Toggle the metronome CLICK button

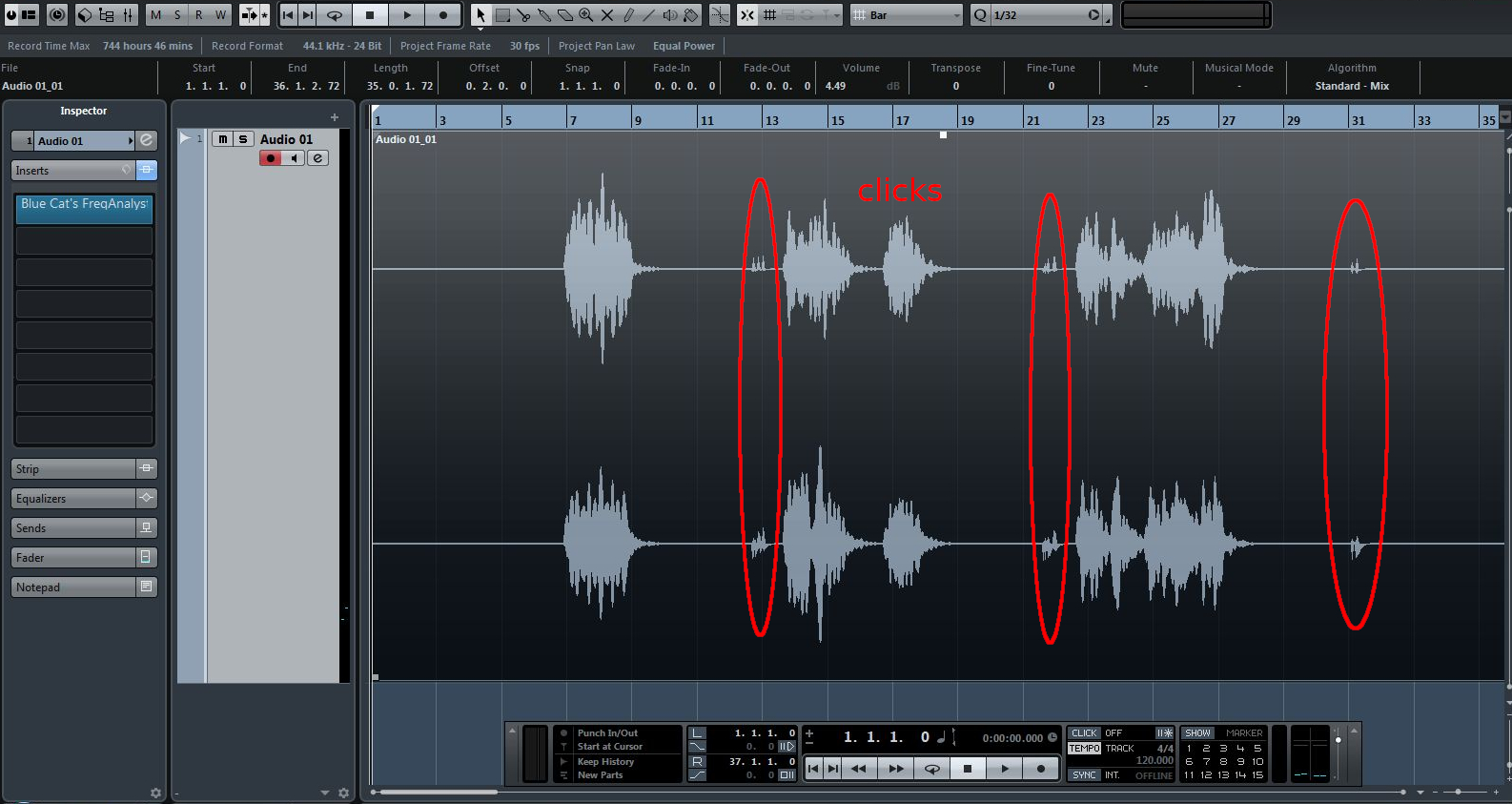[x=1084, y=733]
